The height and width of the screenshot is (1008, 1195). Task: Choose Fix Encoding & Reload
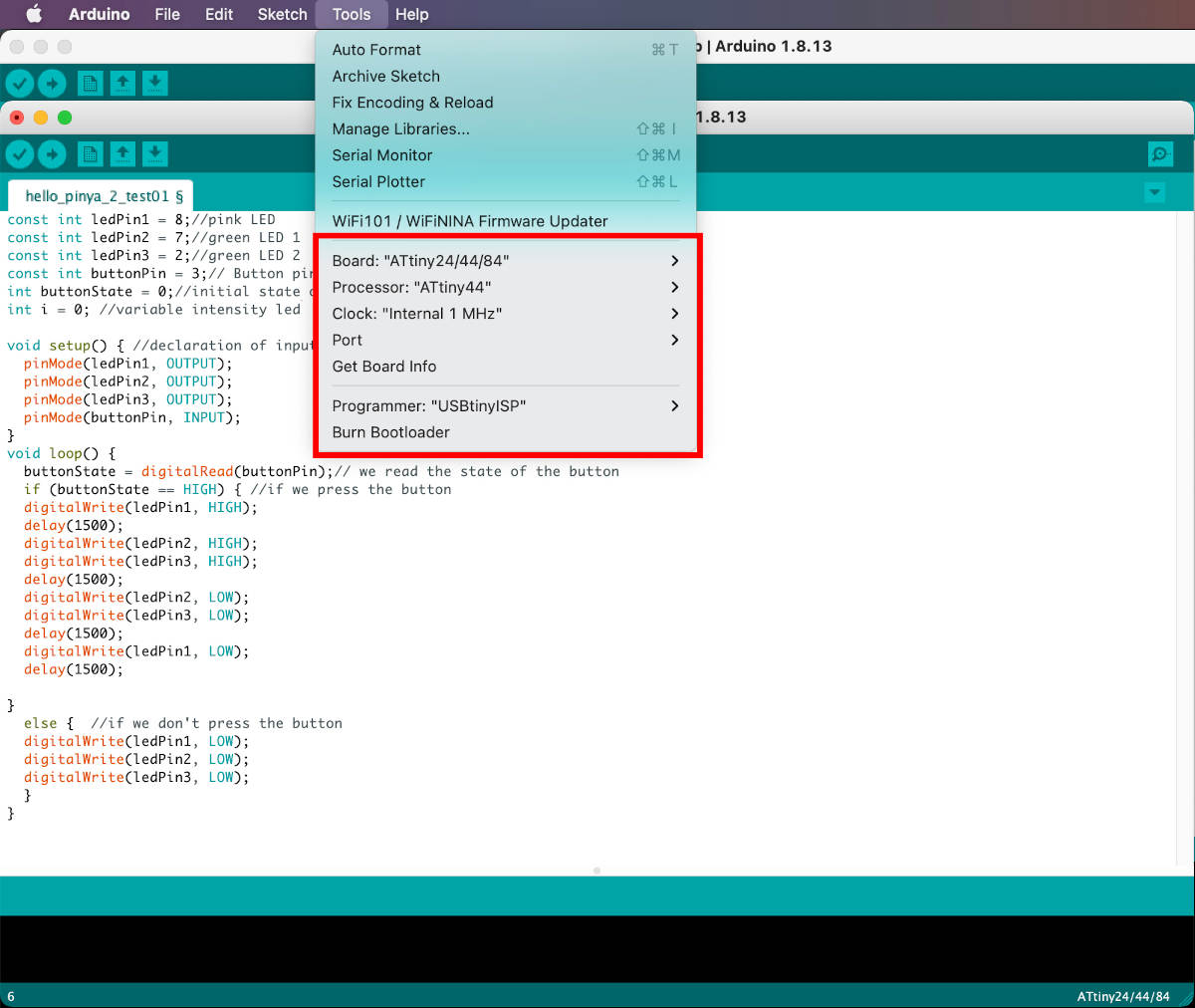[x=506, y=103]
